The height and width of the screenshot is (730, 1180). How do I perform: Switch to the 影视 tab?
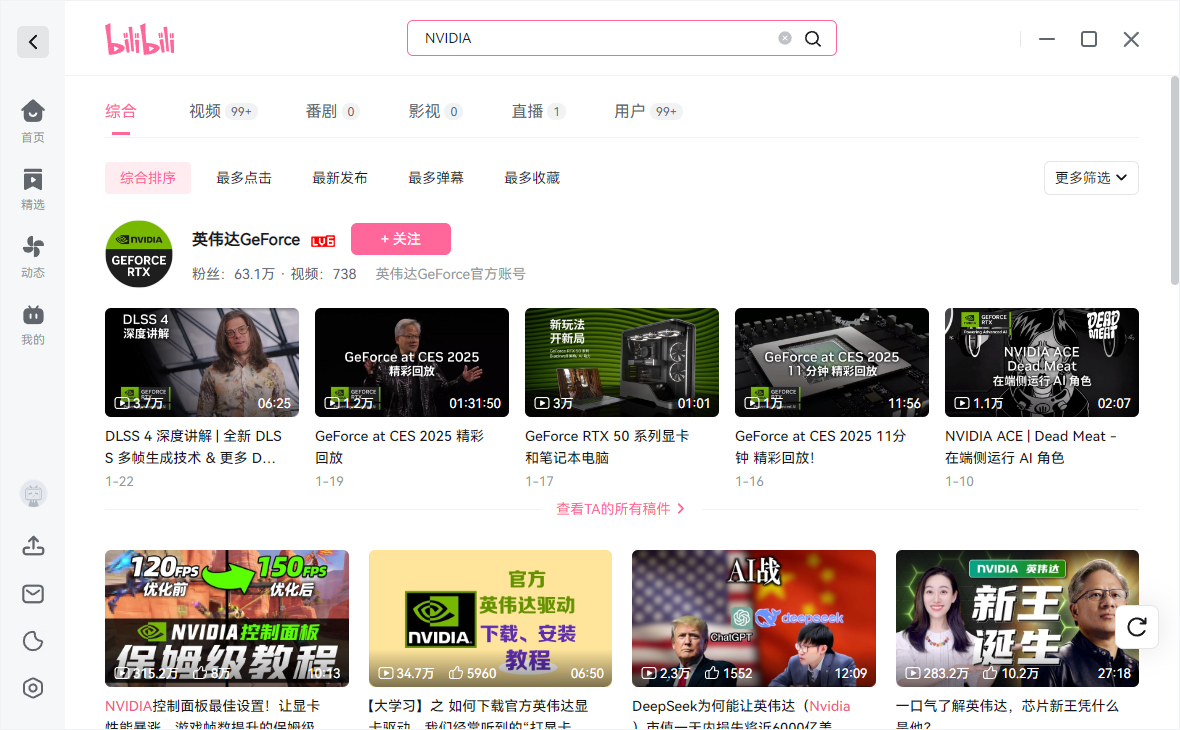tap(434, 111)
